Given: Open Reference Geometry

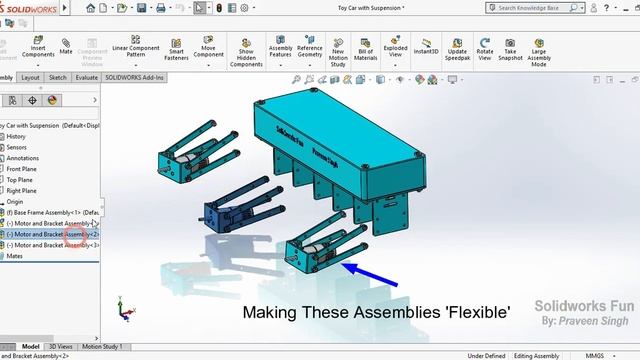Looking at the screenshot, I should [309, 46].
